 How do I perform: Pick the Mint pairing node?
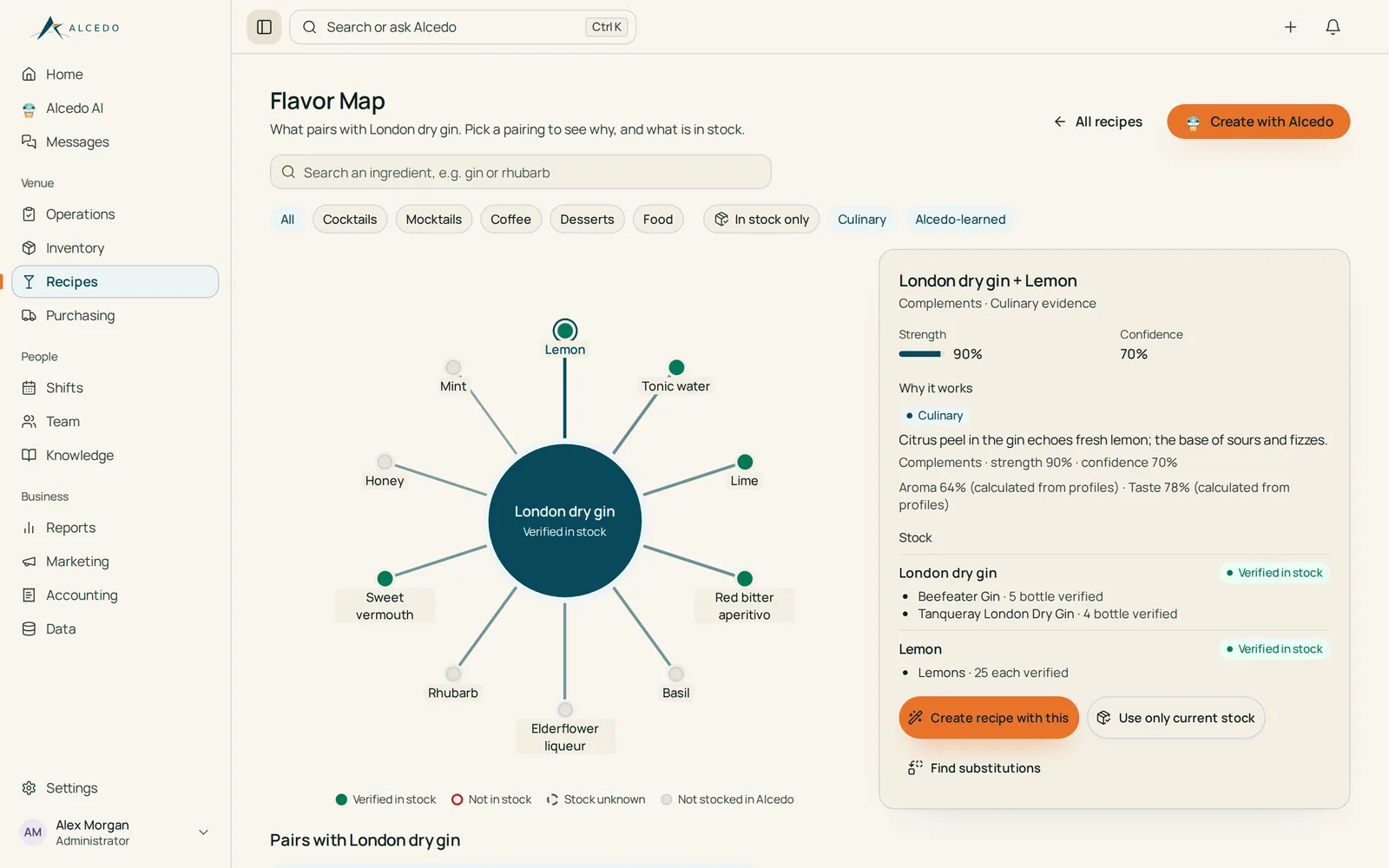[453, 368]
